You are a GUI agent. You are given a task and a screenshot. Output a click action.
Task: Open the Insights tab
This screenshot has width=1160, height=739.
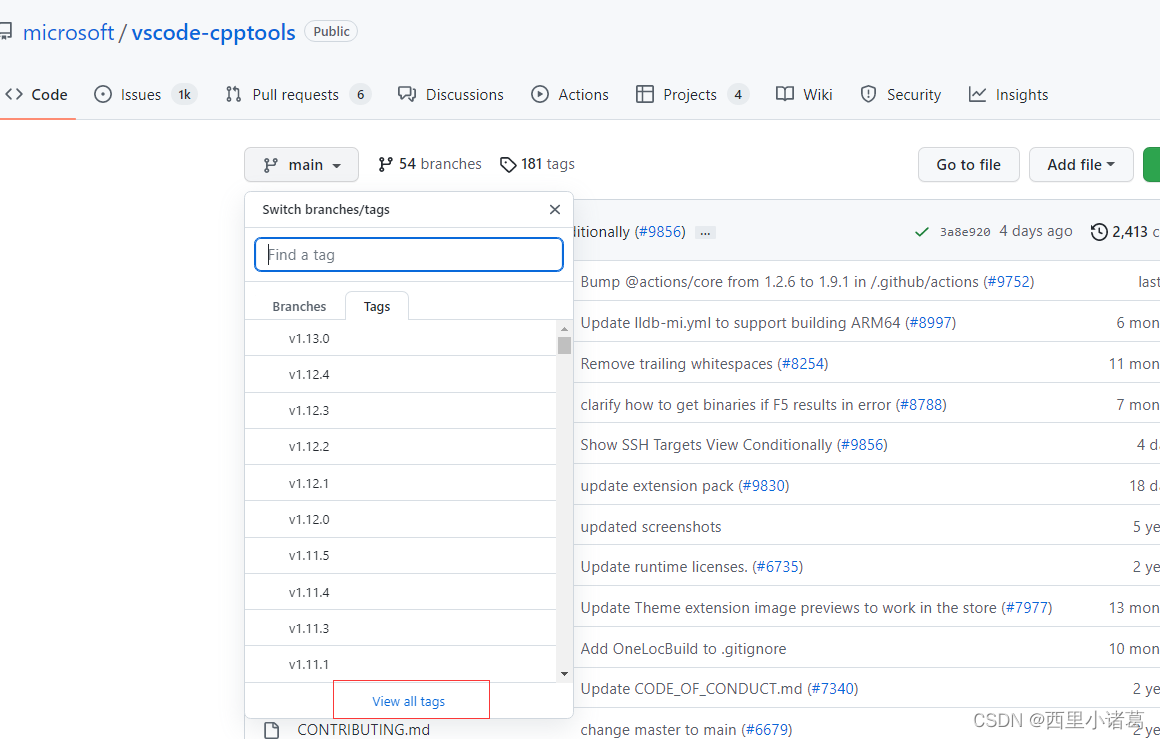[1008, 95]
